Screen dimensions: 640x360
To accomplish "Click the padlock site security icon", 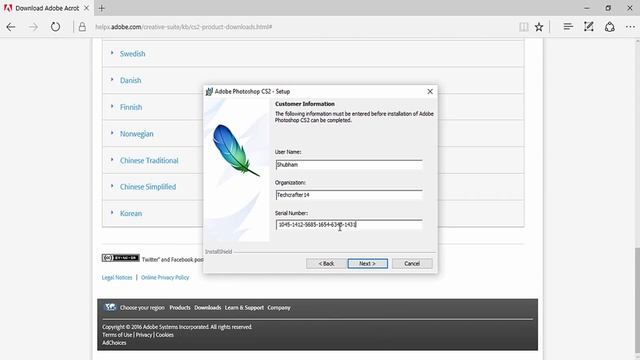I will click(82, 27).
